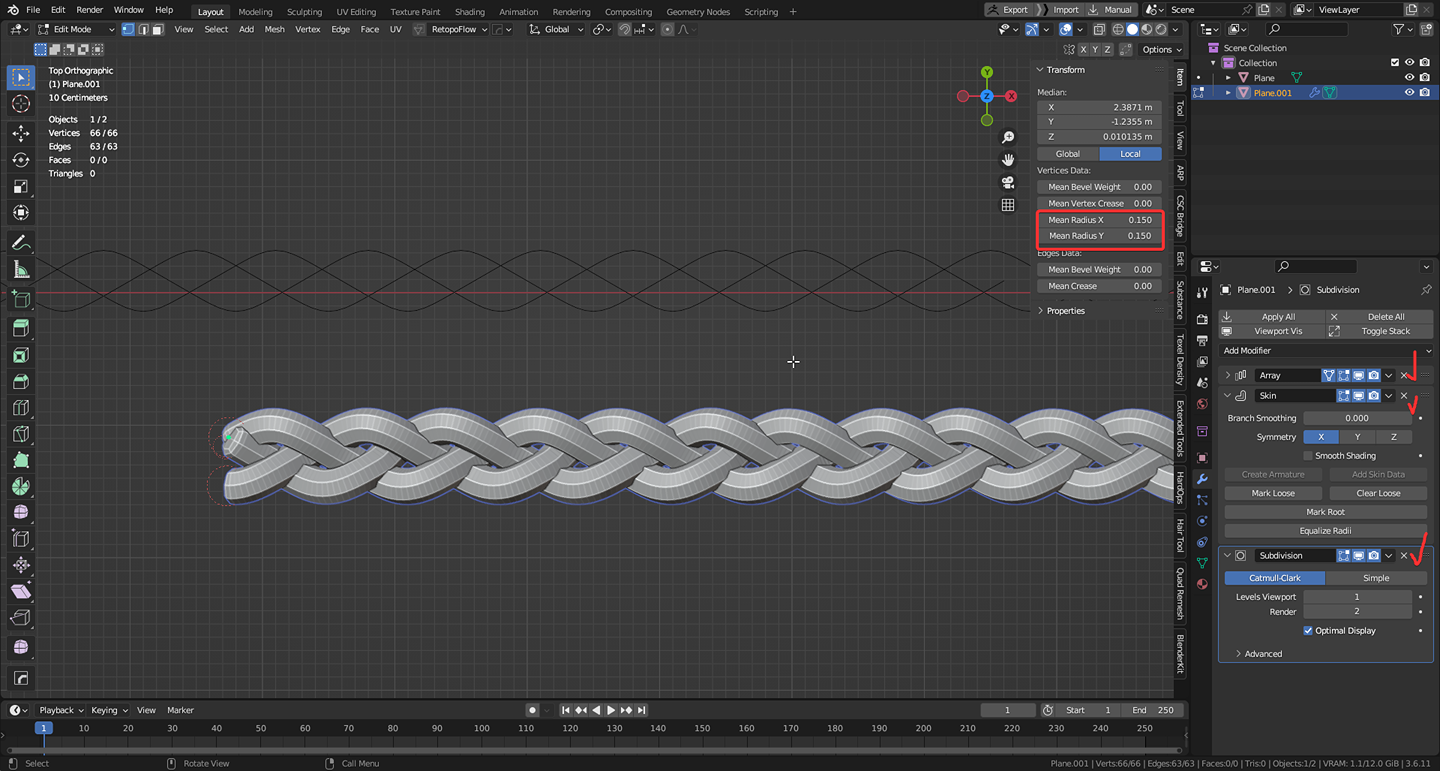Click the pan view hand icon
This screenshot has height=771, width=1440.
point(1008,160)
